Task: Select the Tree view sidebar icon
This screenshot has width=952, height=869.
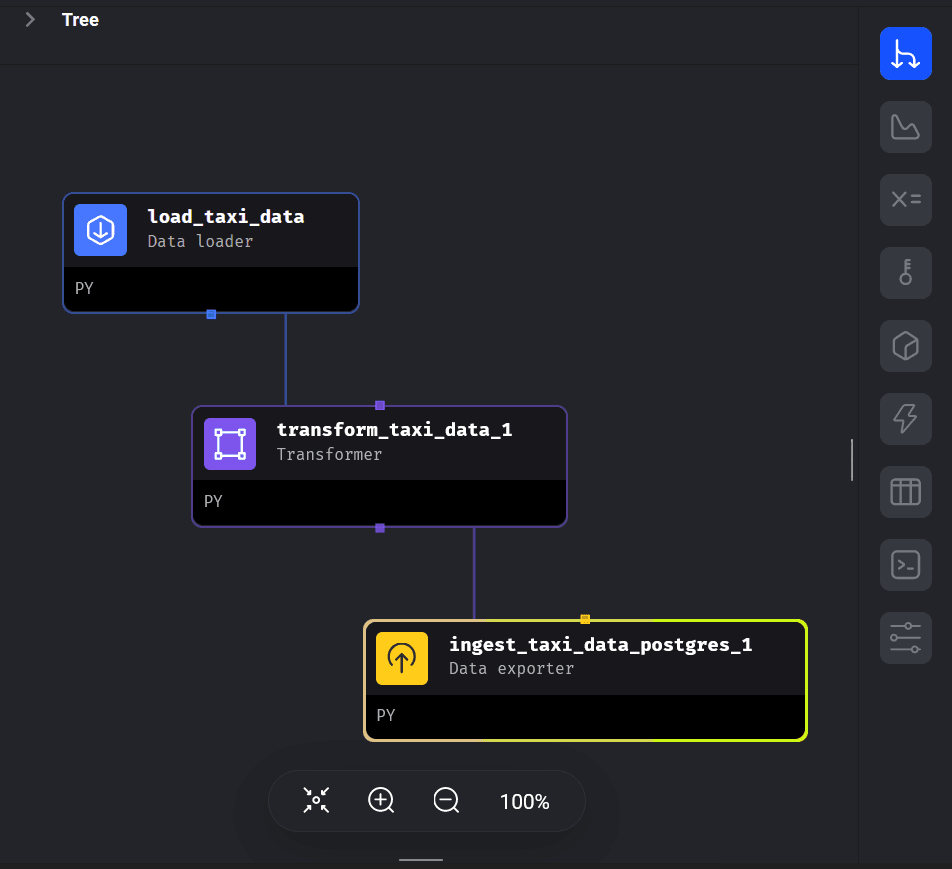Action: (x=905, y=54)
